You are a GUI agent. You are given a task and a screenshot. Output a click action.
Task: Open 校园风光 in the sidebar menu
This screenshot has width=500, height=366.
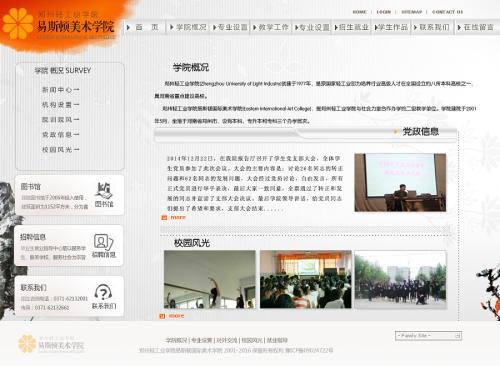tap(60, 150)
